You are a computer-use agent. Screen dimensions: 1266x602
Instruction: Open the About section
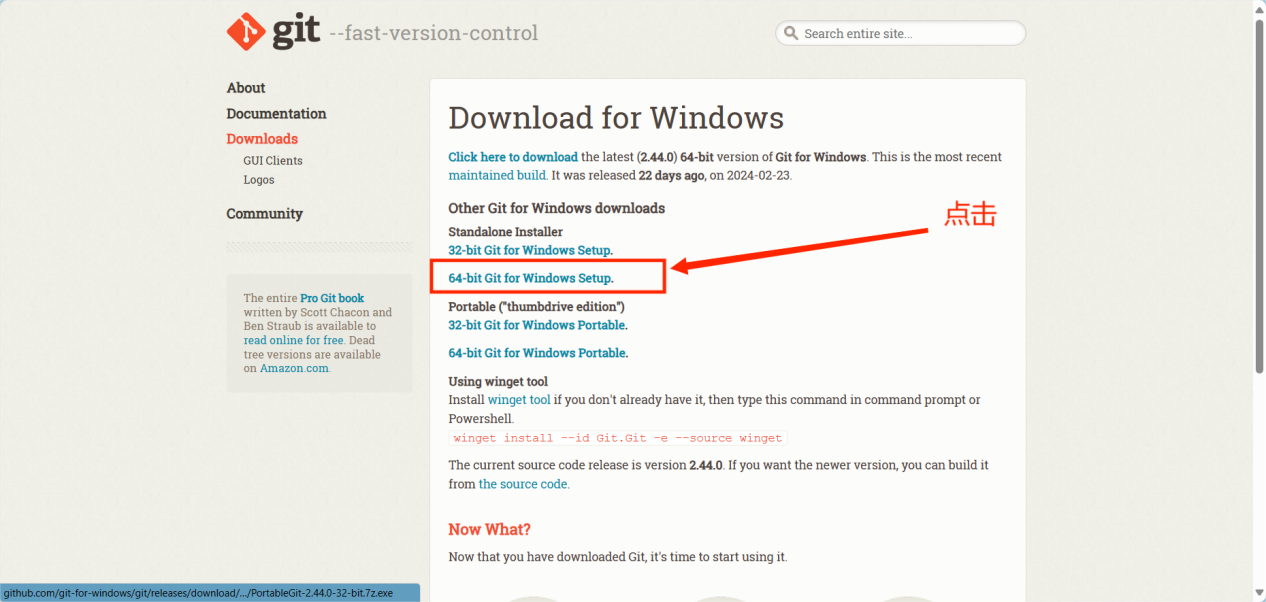tap(246, 88)
